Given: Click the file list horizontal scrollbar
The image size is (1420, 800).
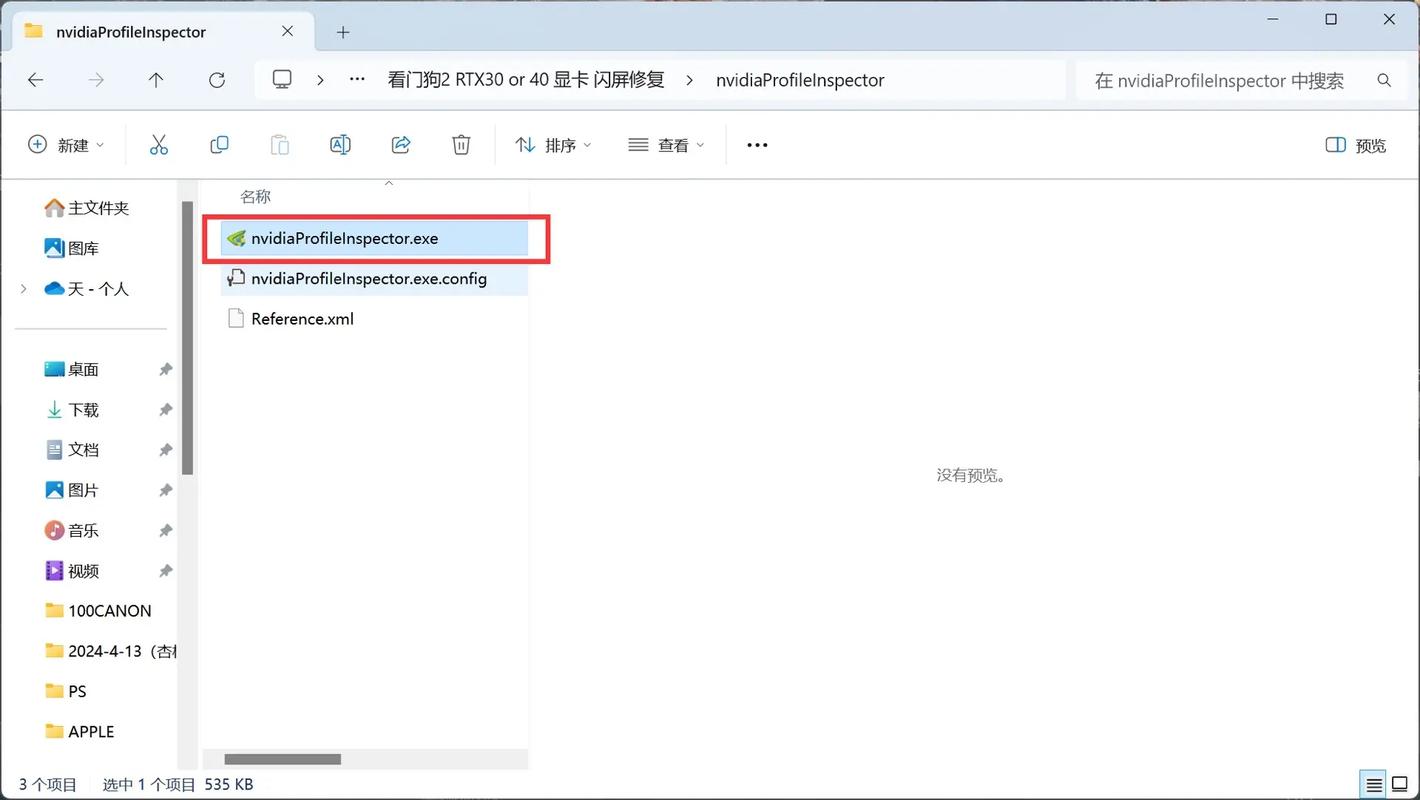Looking at the screenshot, I should point(282,759).
